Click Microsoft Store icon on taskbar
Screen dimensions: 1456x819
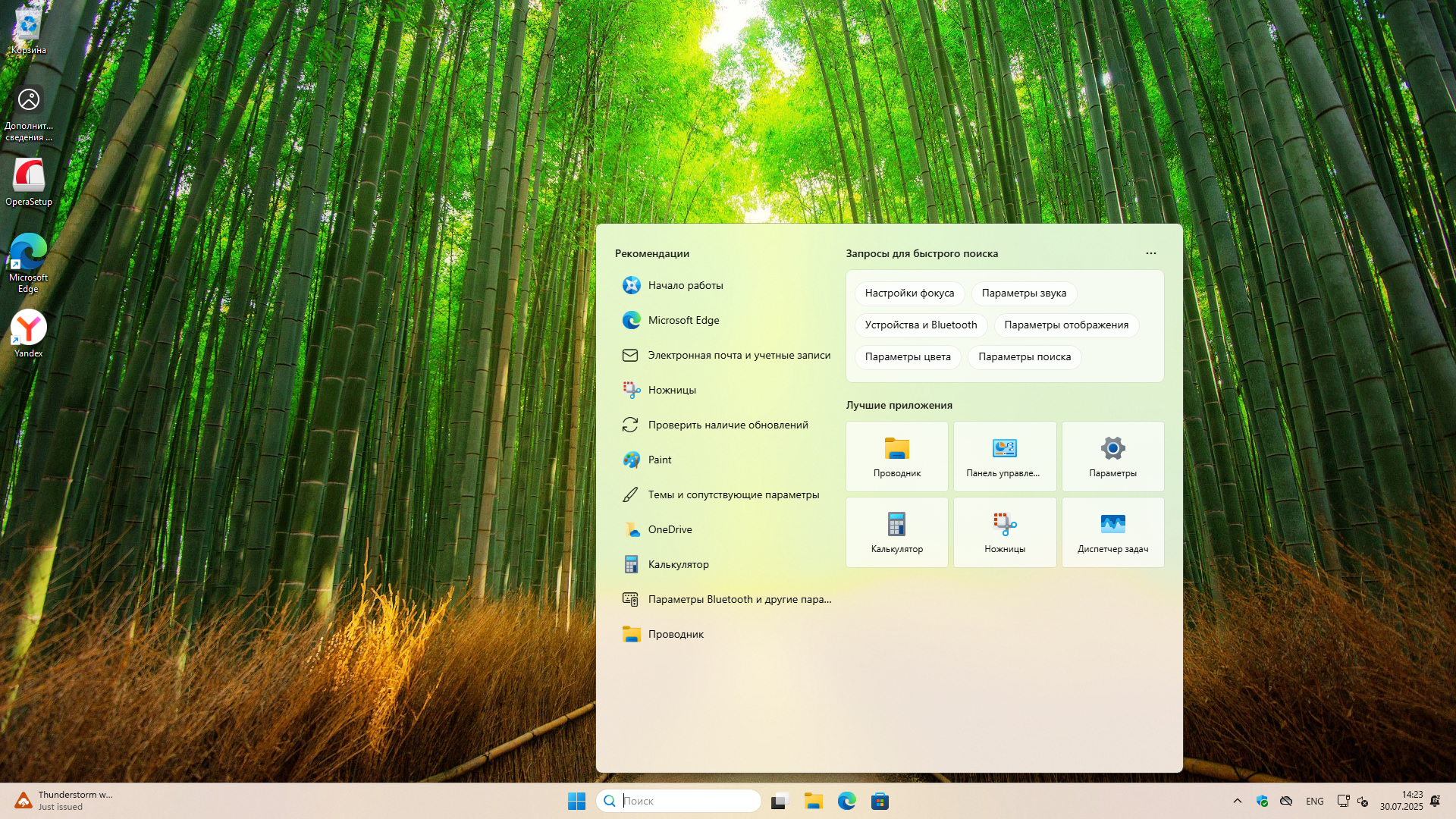(880, 801)
